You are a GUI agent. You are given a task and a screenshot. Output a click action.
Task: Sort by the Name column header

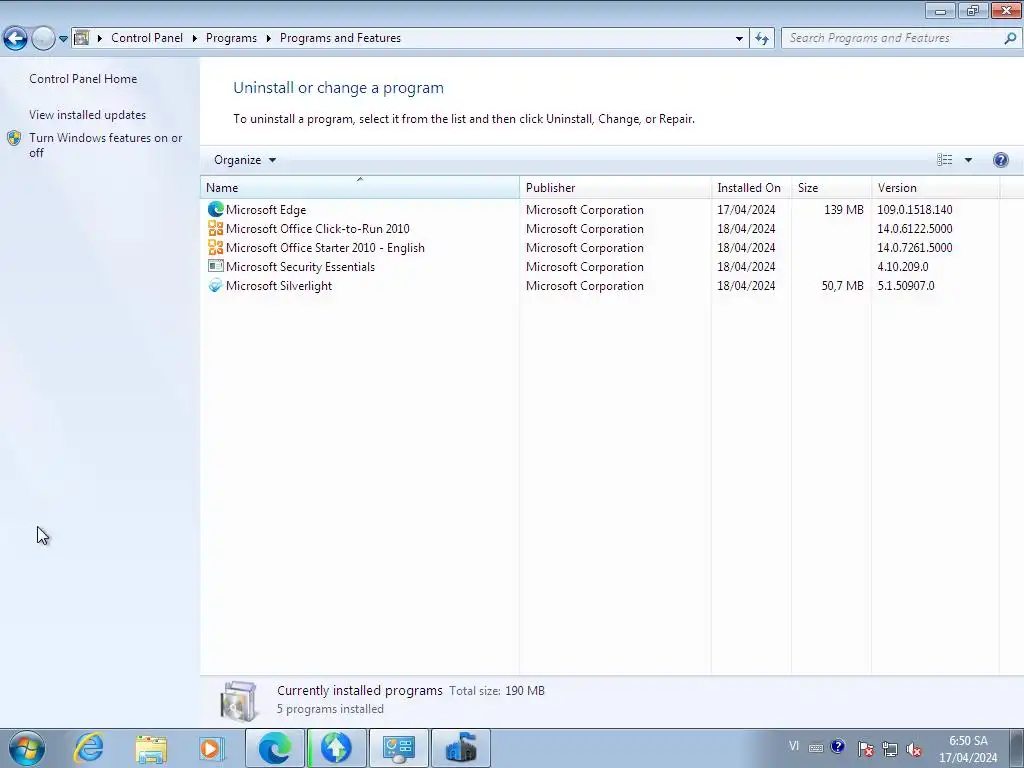point(360,187)
